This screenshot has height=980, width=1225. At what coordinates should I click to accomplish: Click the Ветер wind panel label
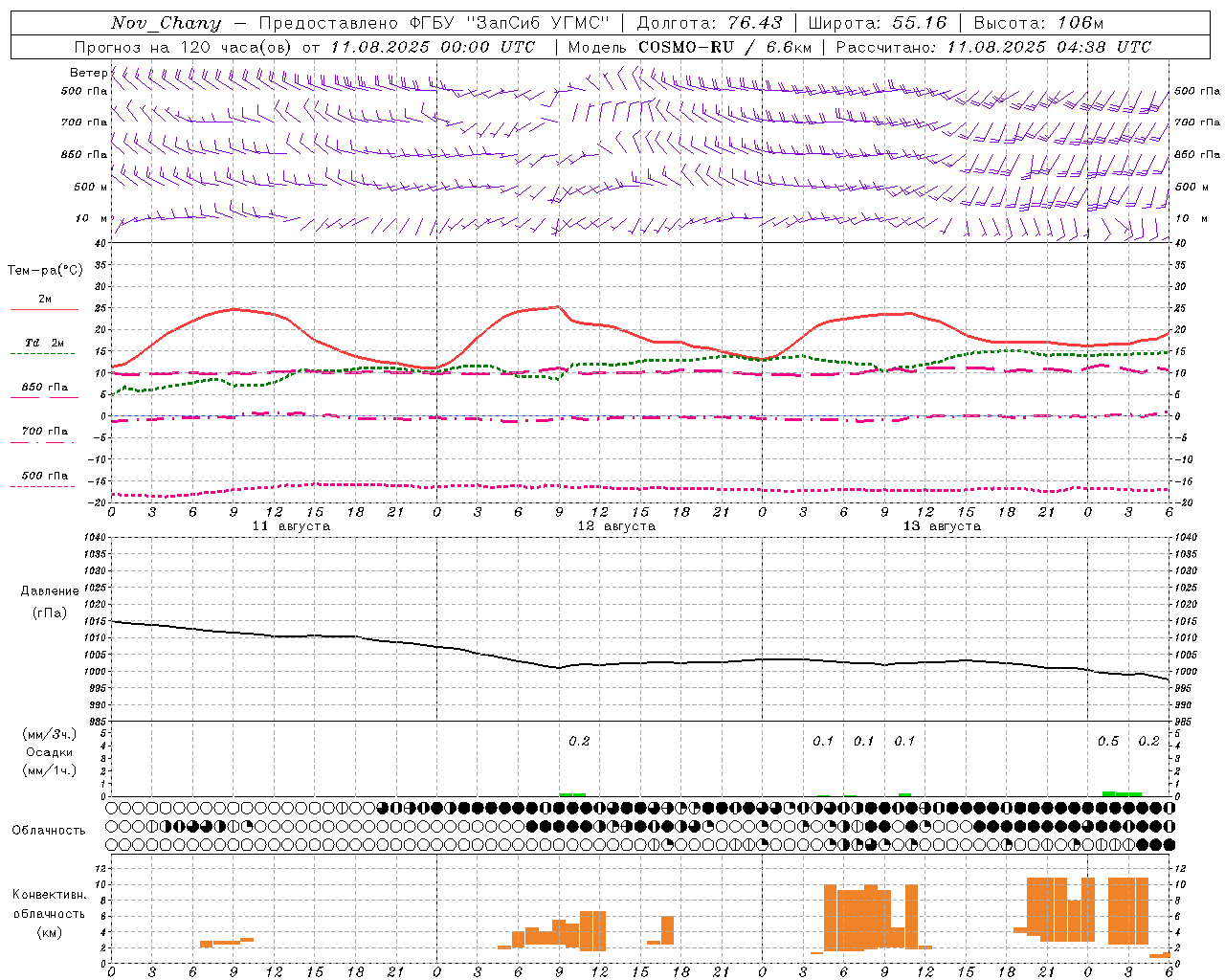[88, 73]
